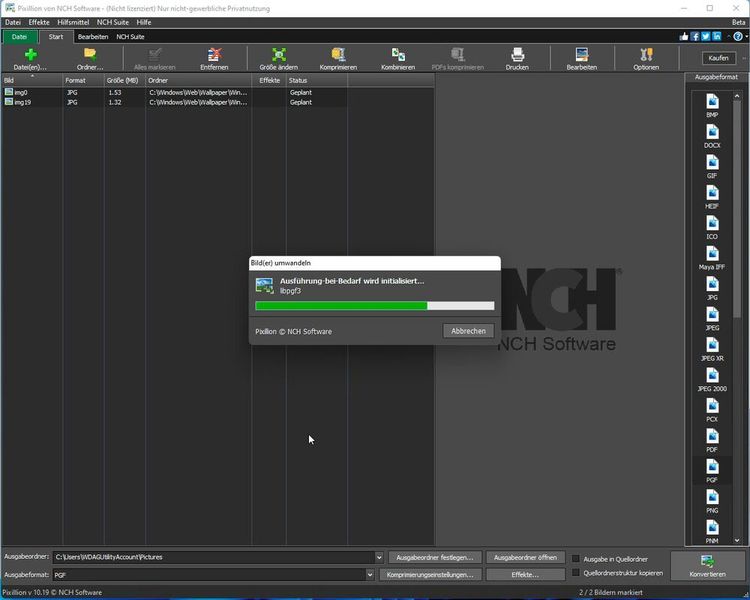Select PNG output format
Viewport: 750px width, 600px height.
[712, 501]
